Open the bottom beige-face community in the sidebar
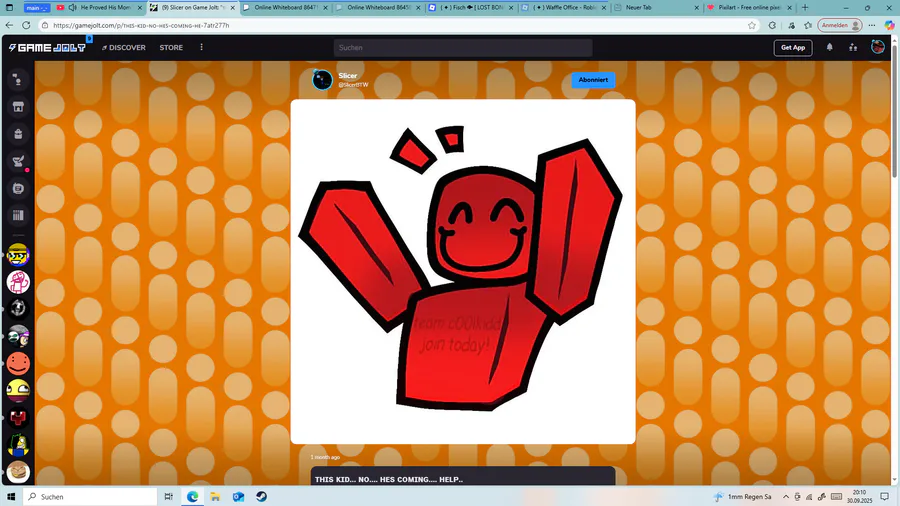Screen dimensions: 900x506 click(18, 472)
